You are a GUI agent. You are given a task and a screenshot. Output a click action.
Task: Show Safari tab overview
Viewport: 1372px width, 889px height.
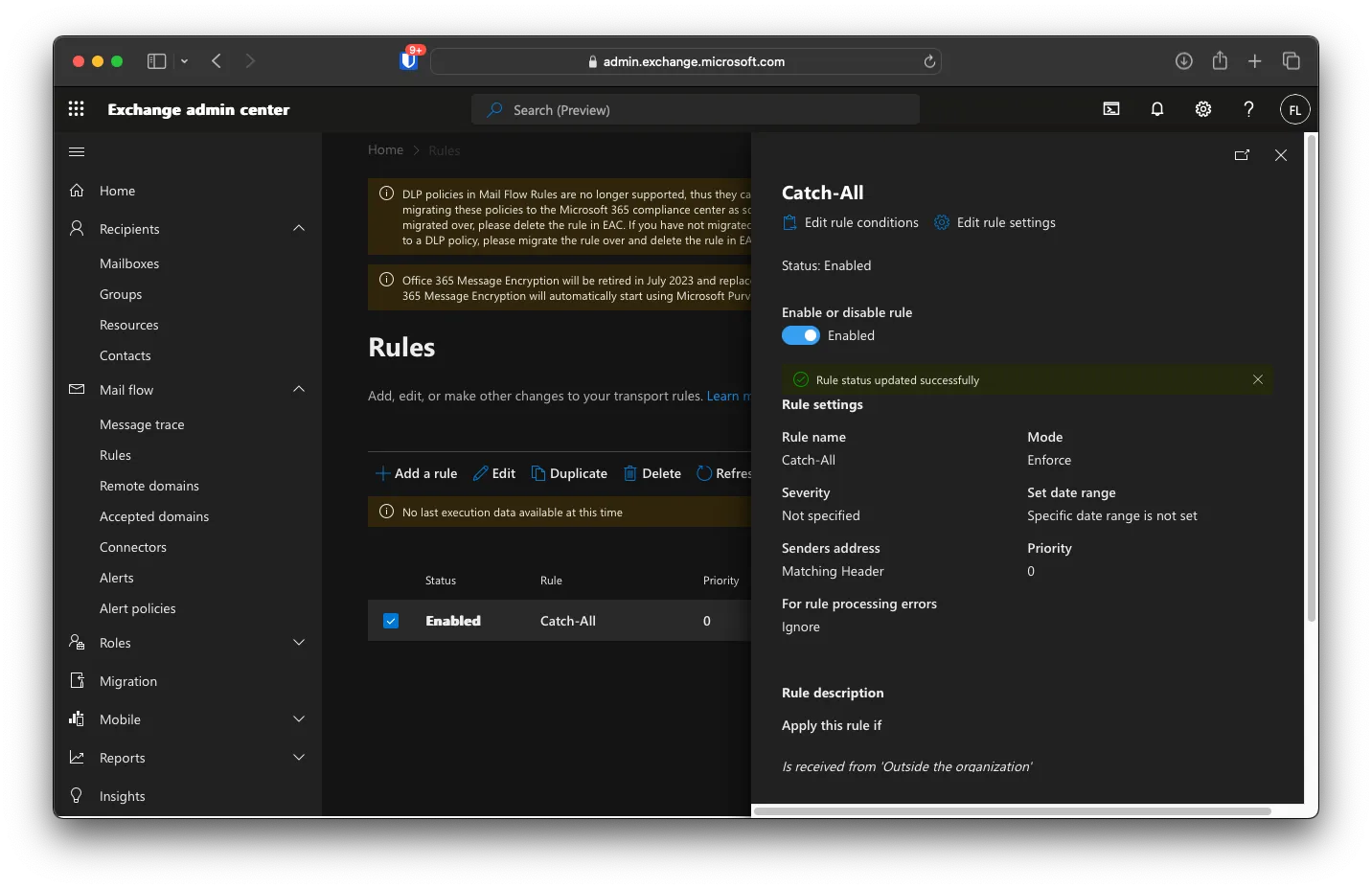(x=1292, y=61)
